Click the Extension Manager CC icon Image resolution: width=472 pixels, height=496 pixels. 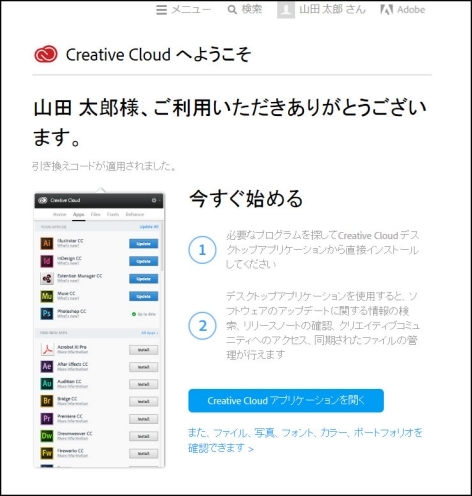pyautogui.click(x=47, y=278)
